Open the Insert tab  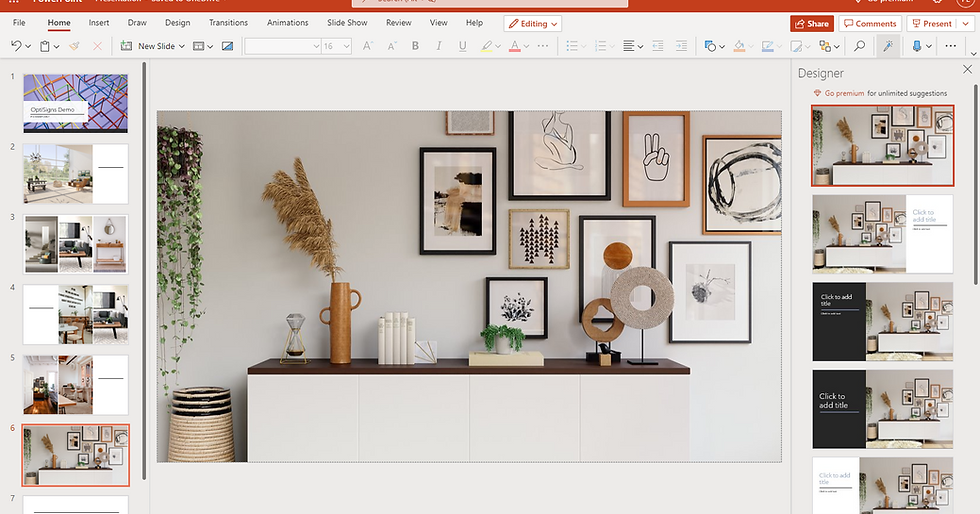[x=99, y=23]
